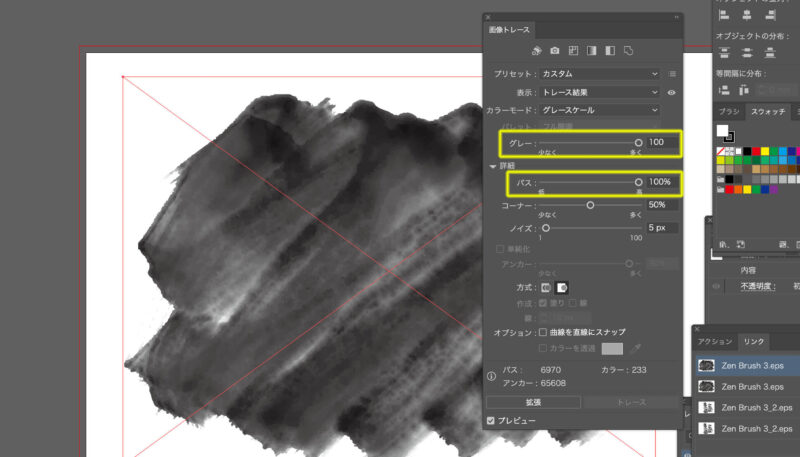Click the 拡張 button
Image resolution: width=800 pixels, height=457 pixels.
pos(533,402)
